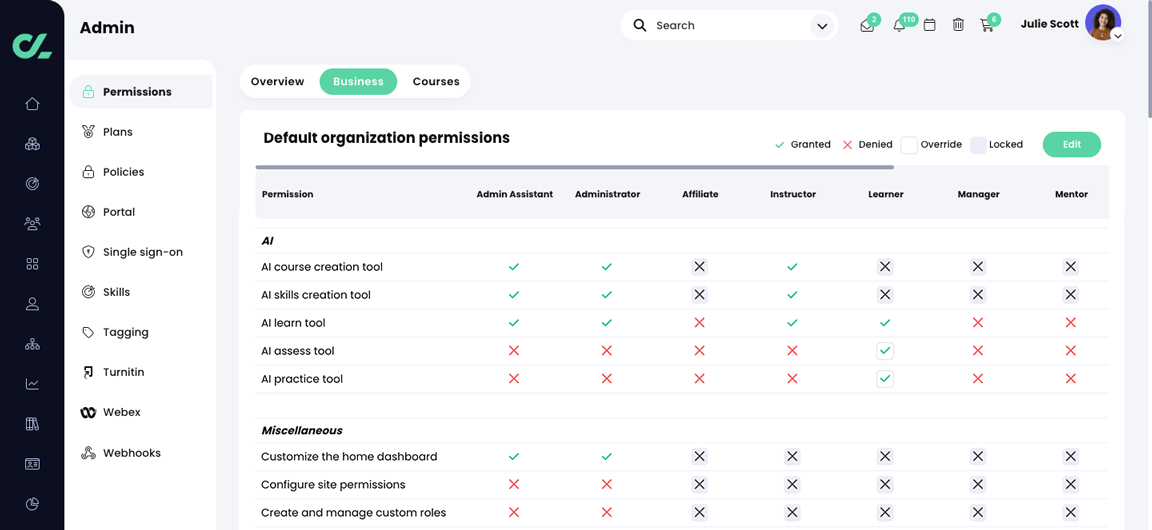Open the four-squares grid icon in left rail
The image size is (1152, 530).
coord(32,264)
